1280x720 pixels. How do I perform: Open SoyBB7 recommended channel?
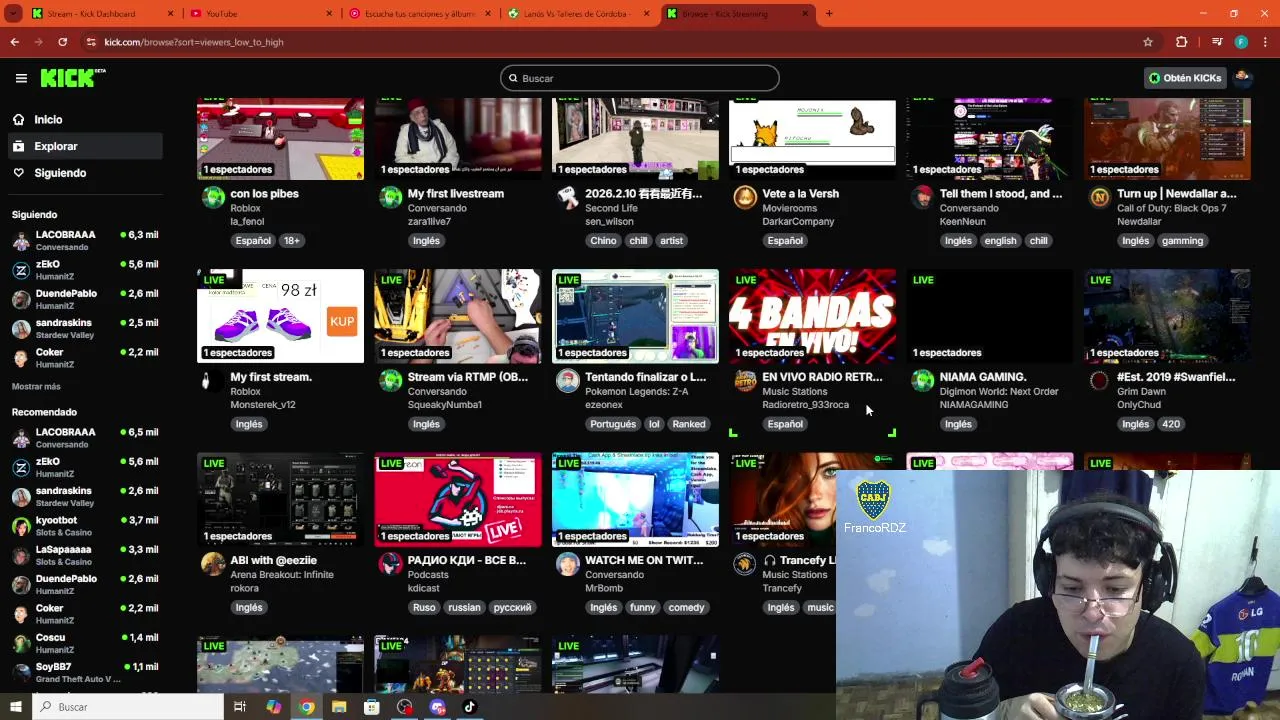pos(85,672)
